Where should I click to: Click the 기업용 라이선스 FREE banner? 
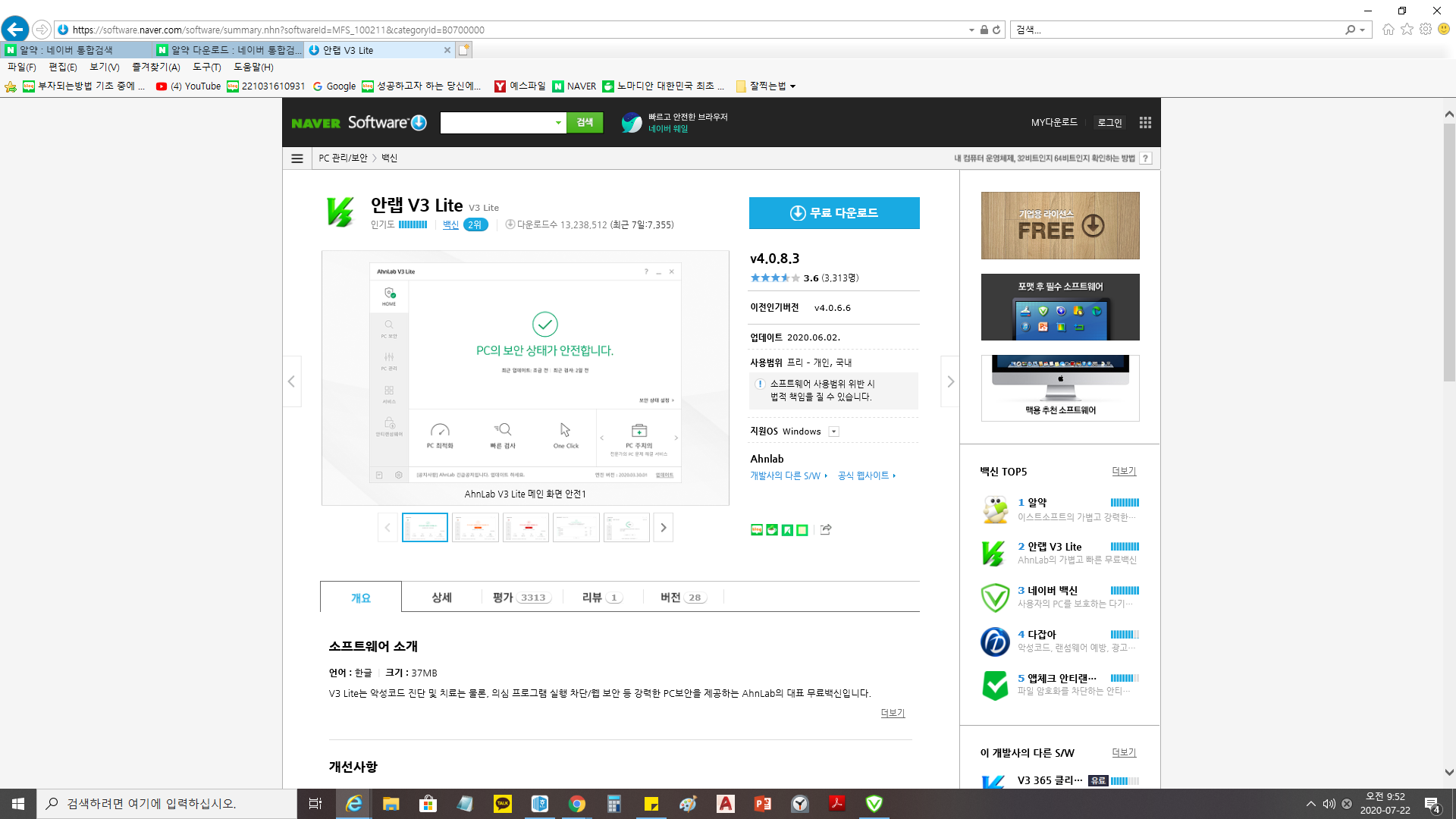[x=1060, y=225]
